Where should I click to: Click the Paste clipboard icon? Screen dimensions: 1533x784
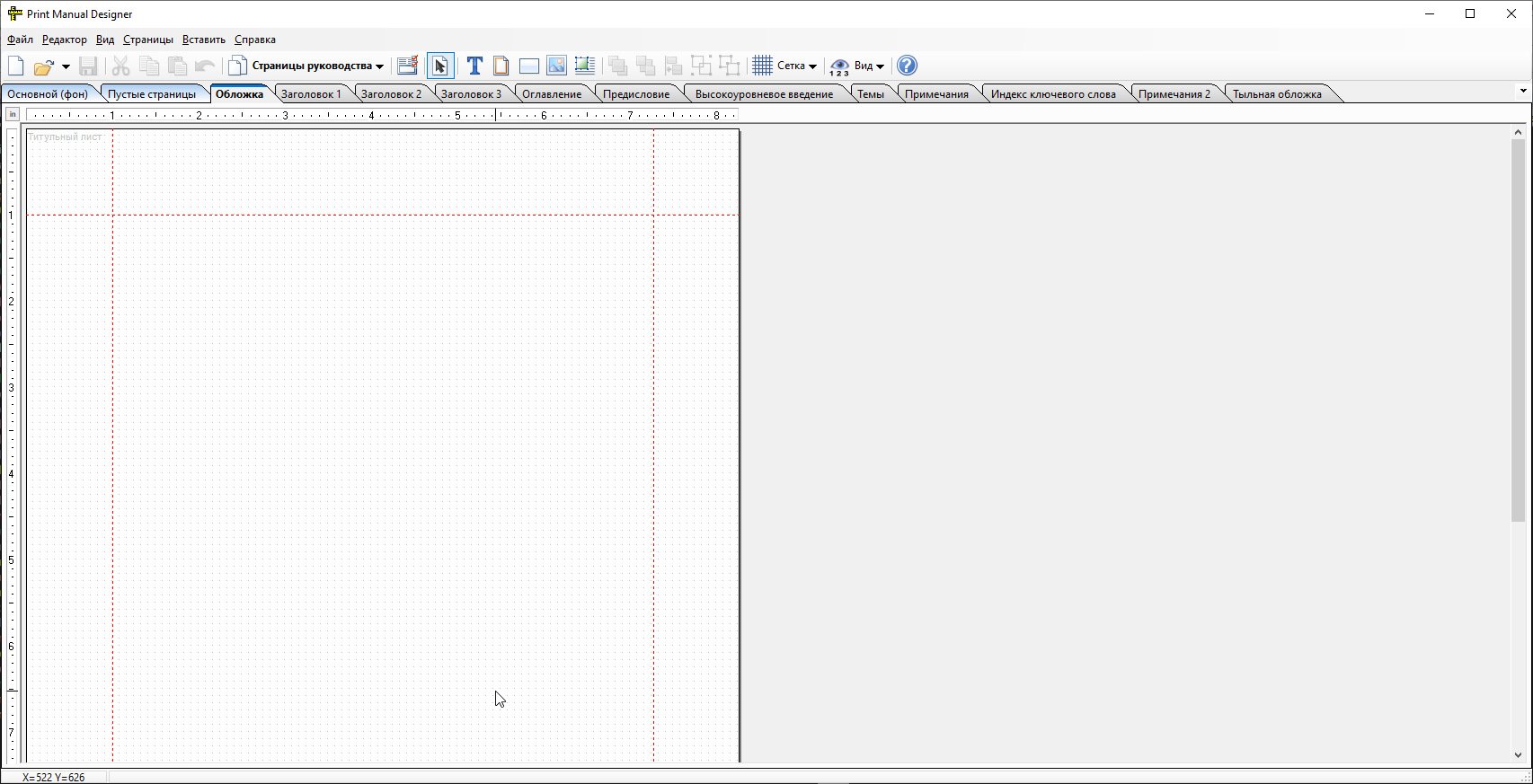click(178, 66)
